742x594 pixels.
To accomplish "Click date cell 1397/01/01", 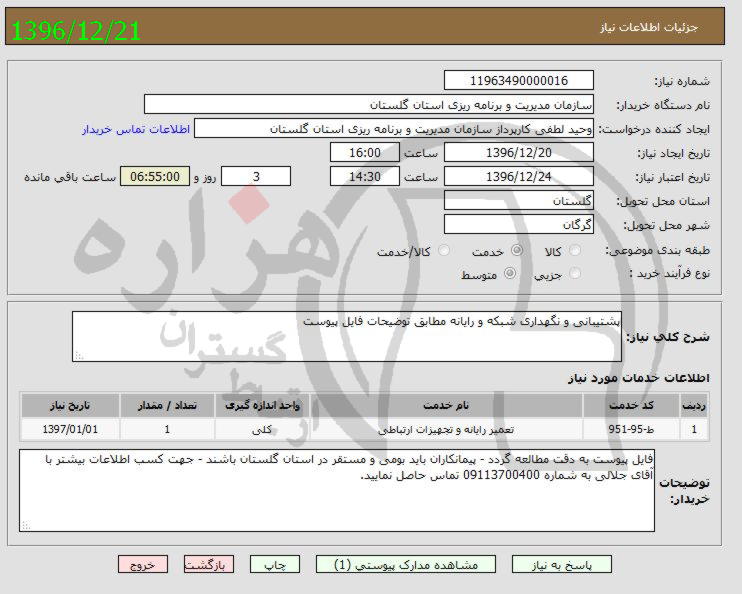I will pyautogui.click(x=70, y=429).
